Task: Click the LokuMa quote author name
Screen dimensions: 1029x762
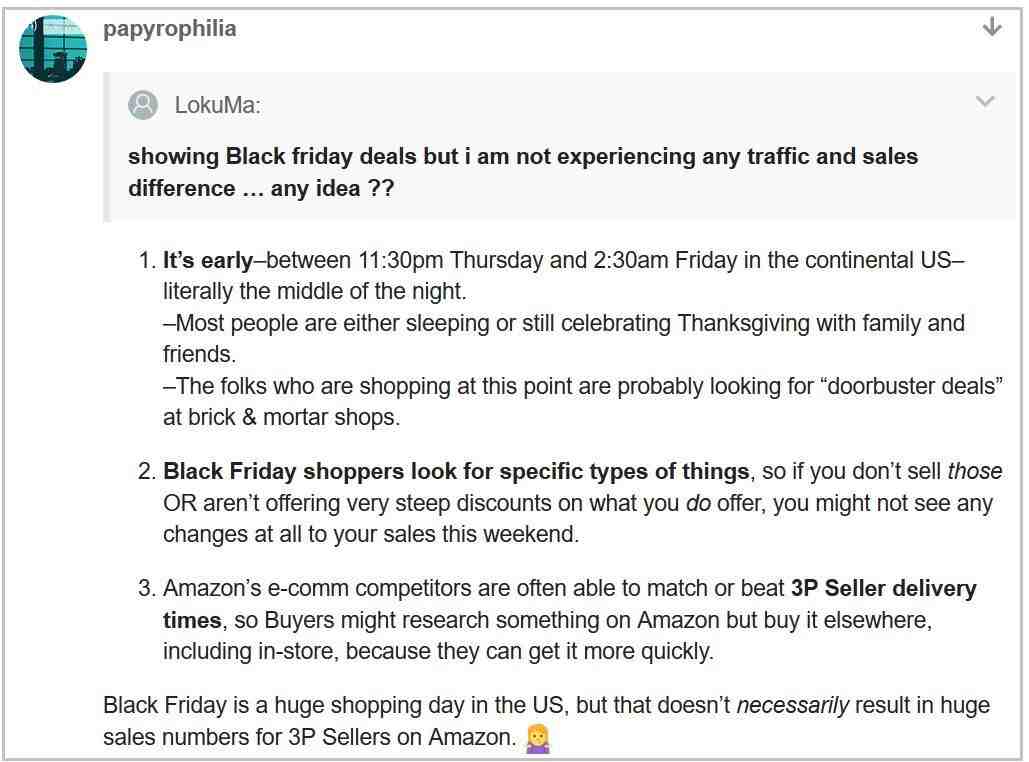Action: (217, 105)
